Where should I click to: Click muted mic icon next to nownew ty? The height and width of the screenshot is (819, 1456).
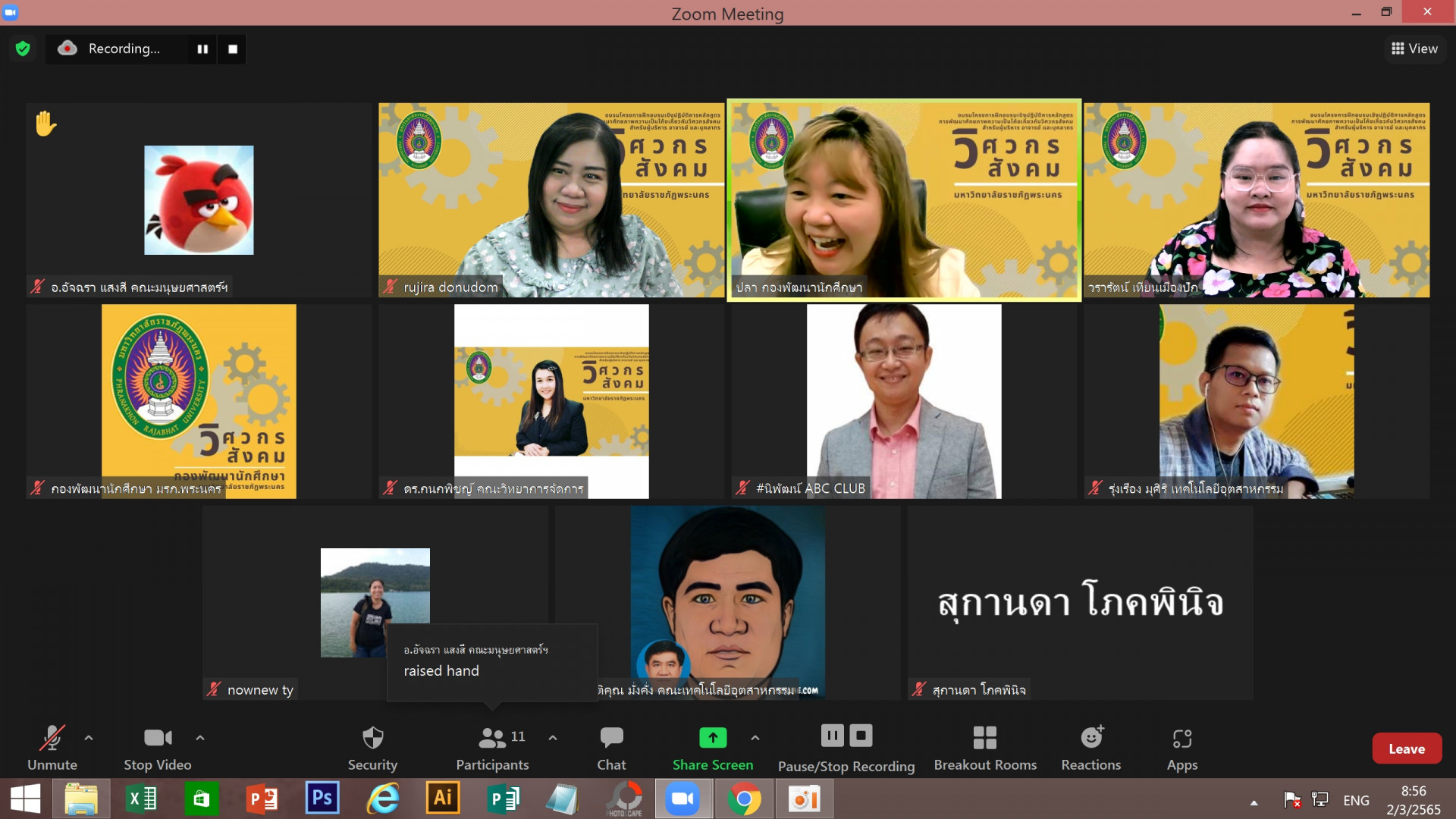point(214,689)
